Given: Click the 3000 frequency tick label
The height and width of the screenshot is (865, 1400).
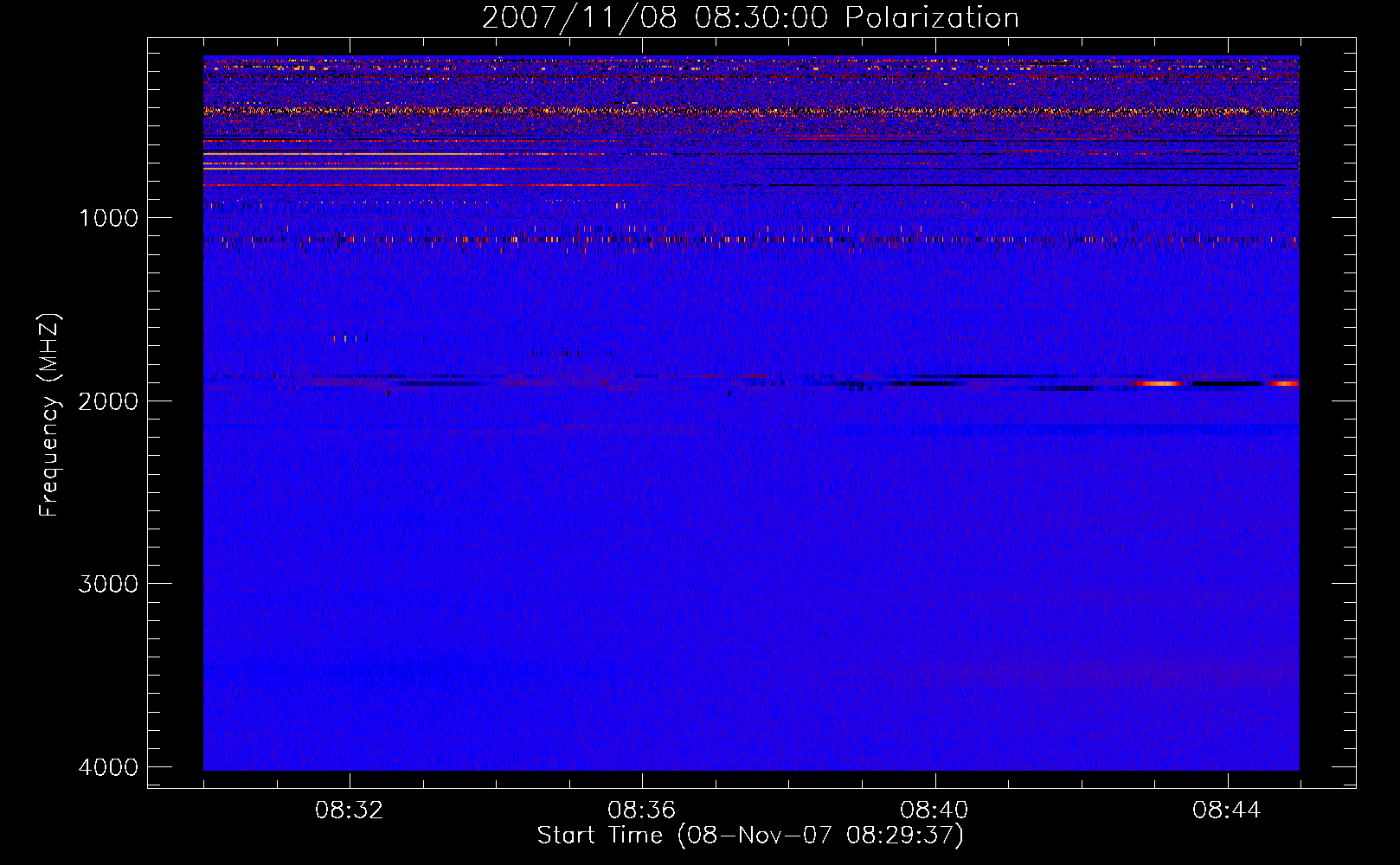Looking at the screenshot, I should (108, 584).
